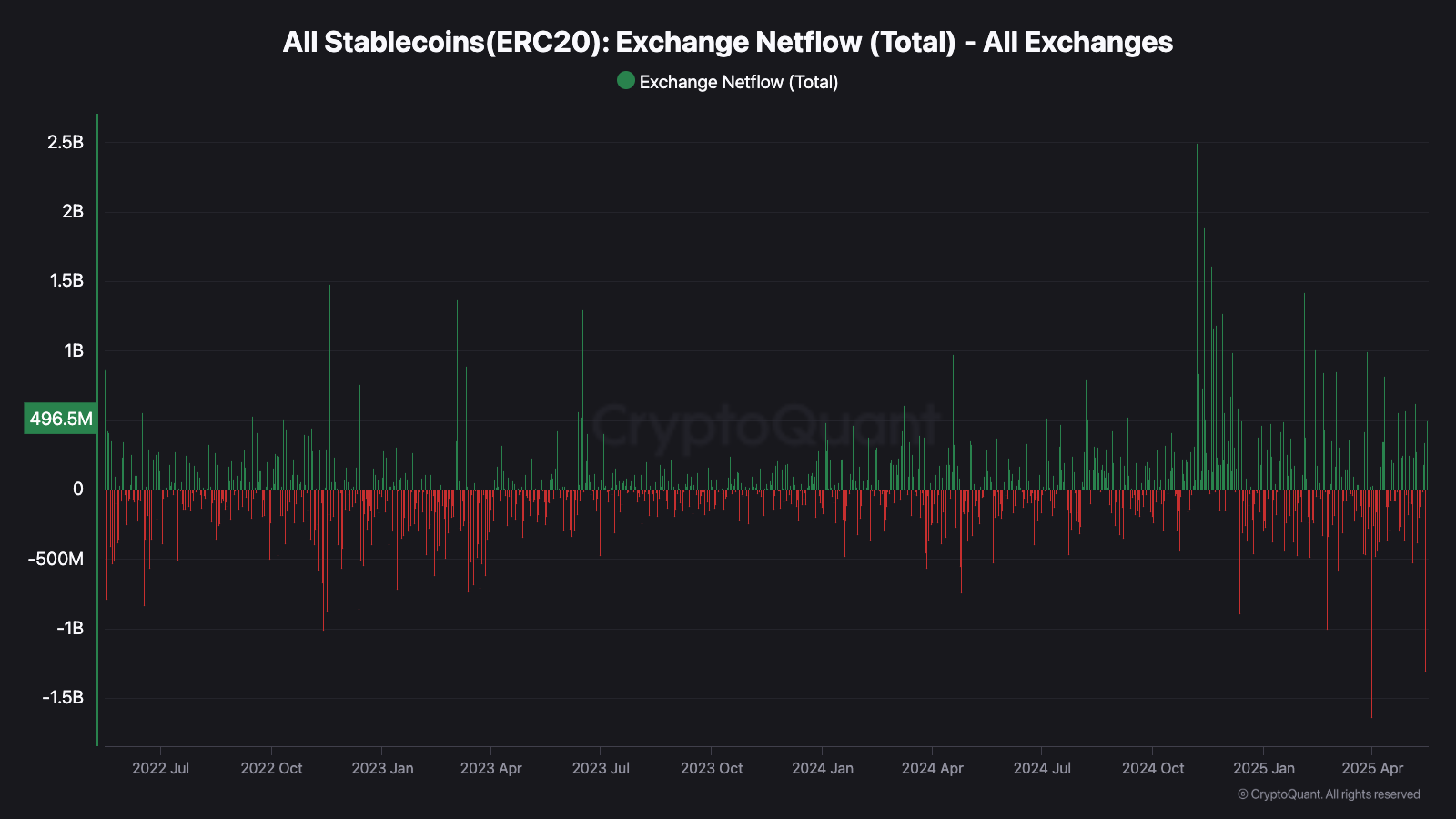
Task: Click the Exchange Netflow (Total) legend label
Action: pos(739,82)
